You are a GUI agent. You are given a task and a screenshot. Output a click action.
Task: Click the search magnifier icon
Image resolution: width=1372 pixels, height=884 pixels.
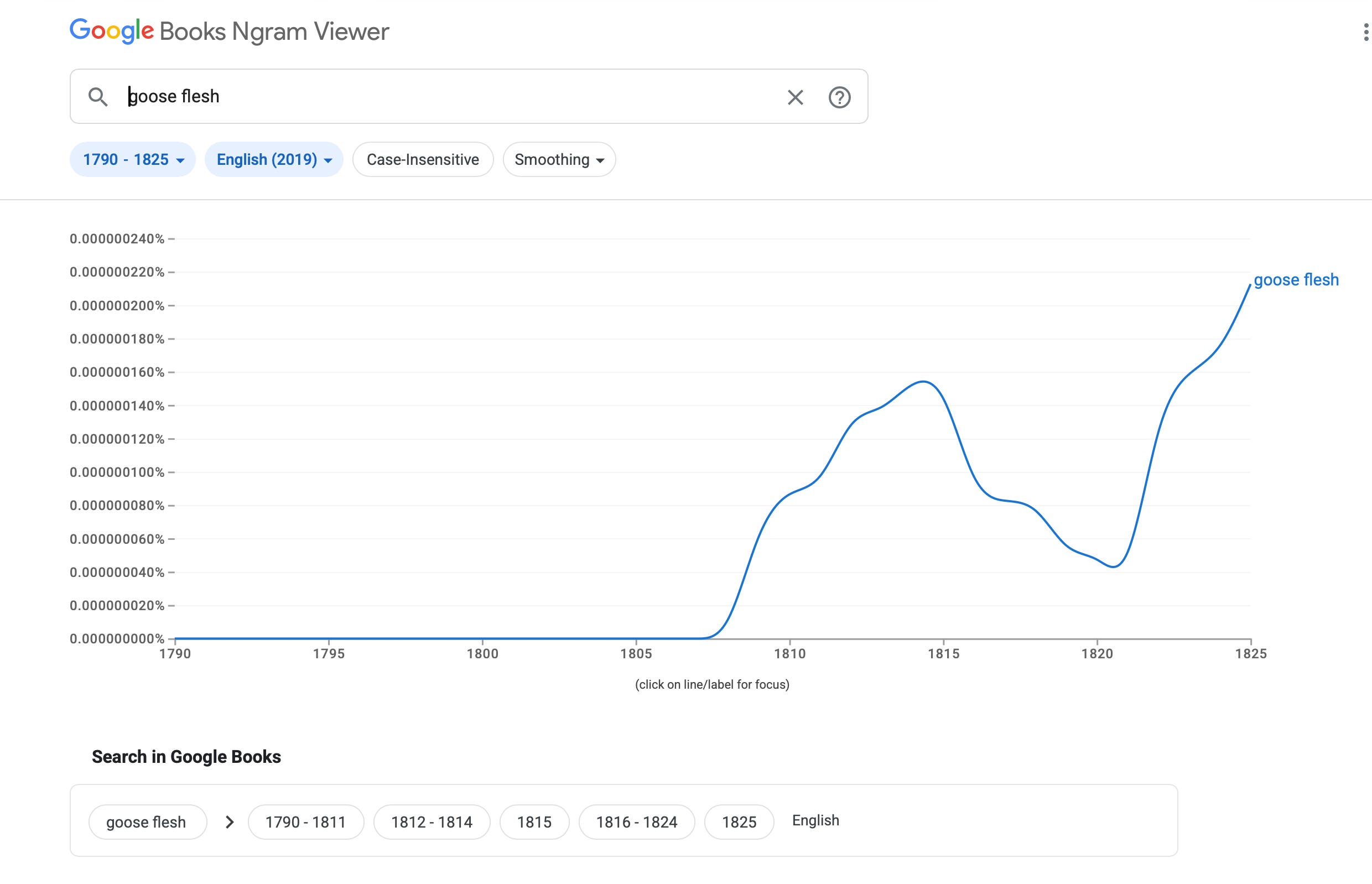click(x=98, y=97)
